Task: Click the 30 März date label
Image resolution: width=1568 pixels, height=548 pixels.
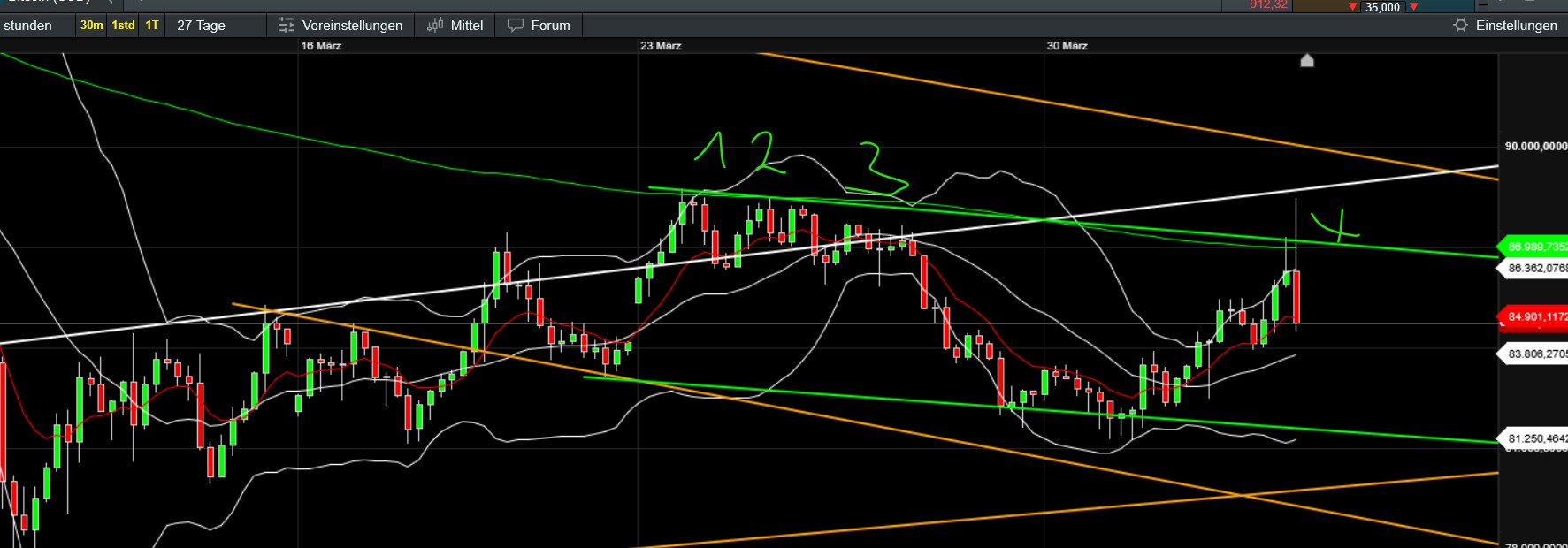Action: (x=1067, y=46)
